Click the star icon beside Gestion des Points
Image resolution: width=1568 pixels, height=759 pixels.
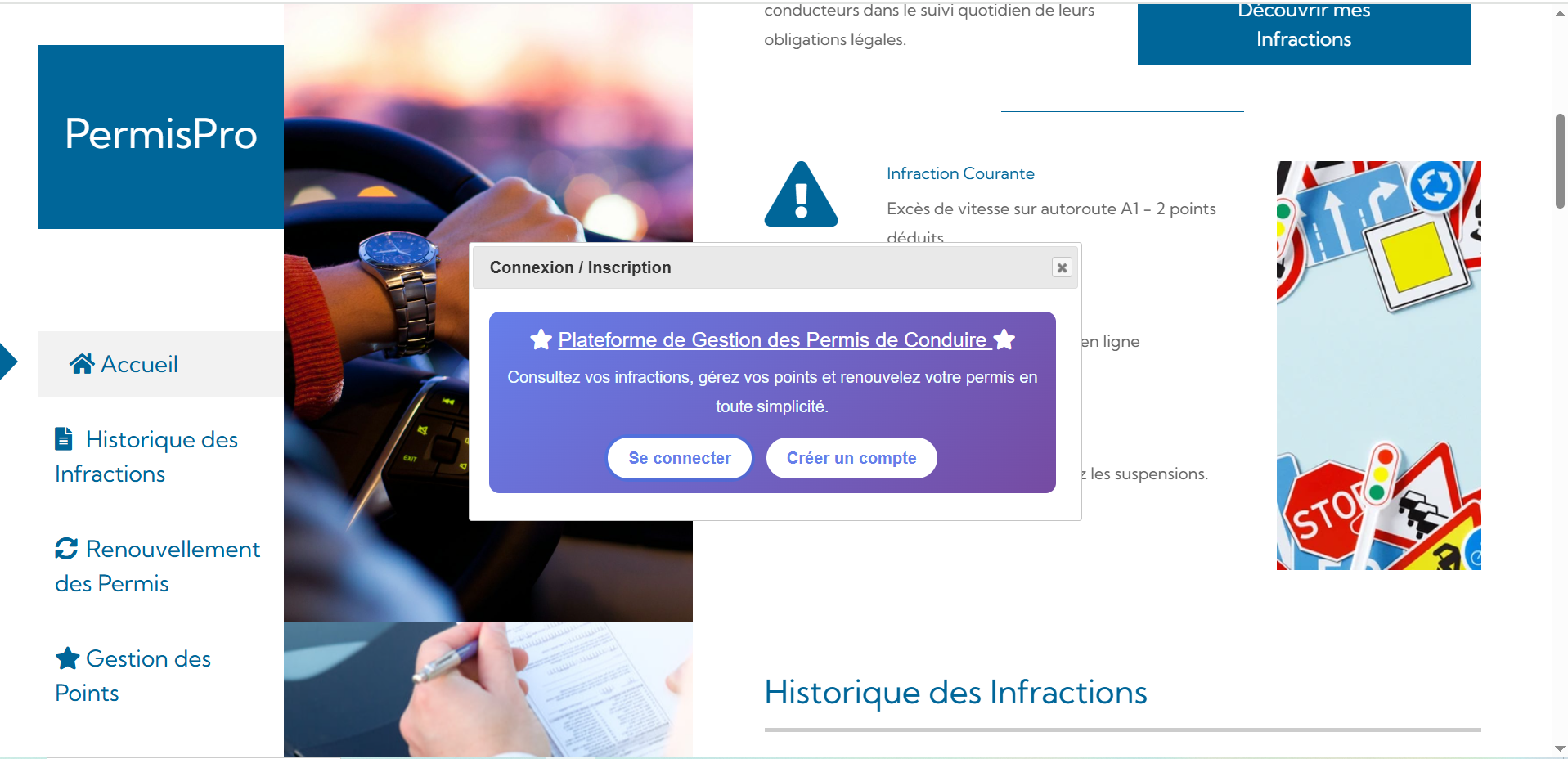67,658
